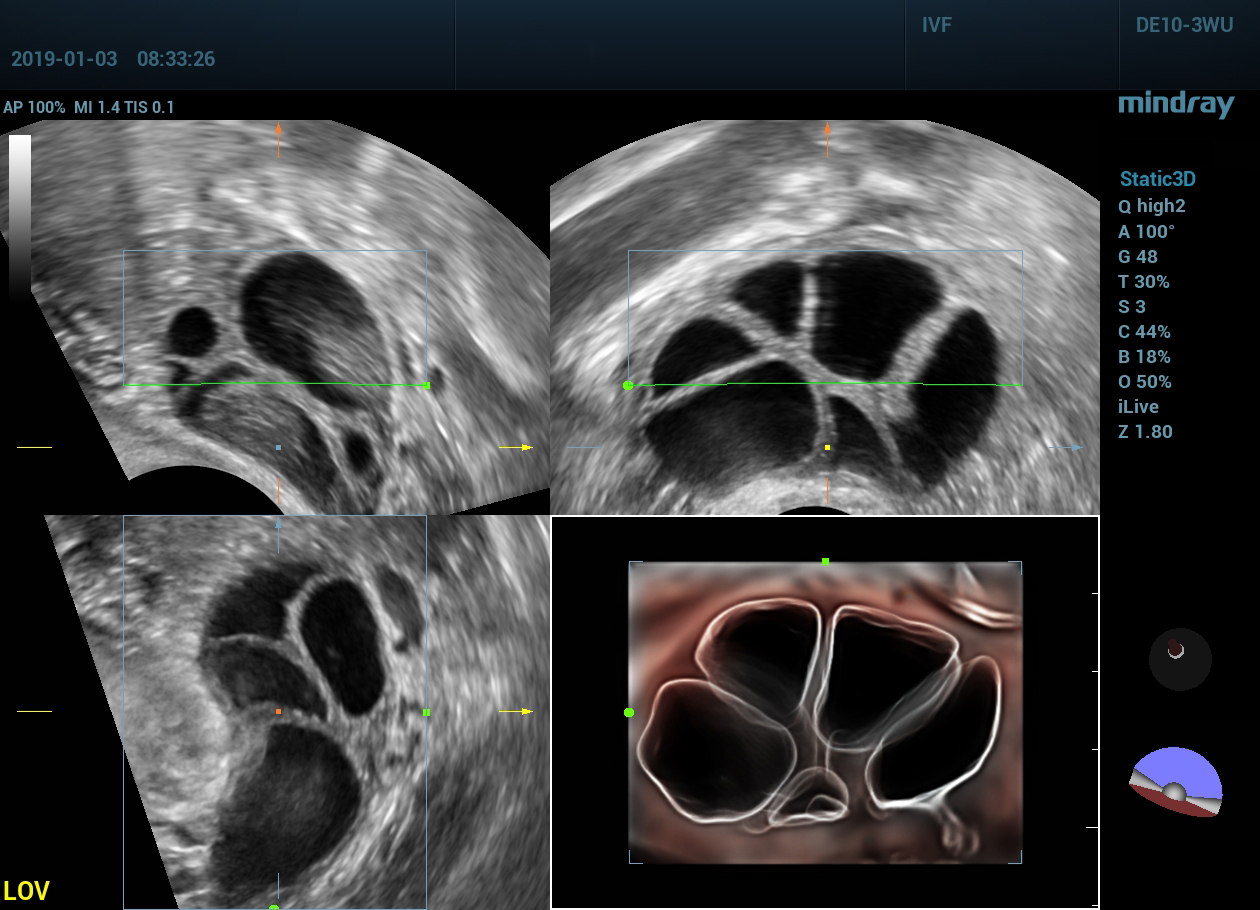Click the green ROI handle in top-left plane
The width and height of the screenshot is (1260, 910).
(x=427, y=385)
